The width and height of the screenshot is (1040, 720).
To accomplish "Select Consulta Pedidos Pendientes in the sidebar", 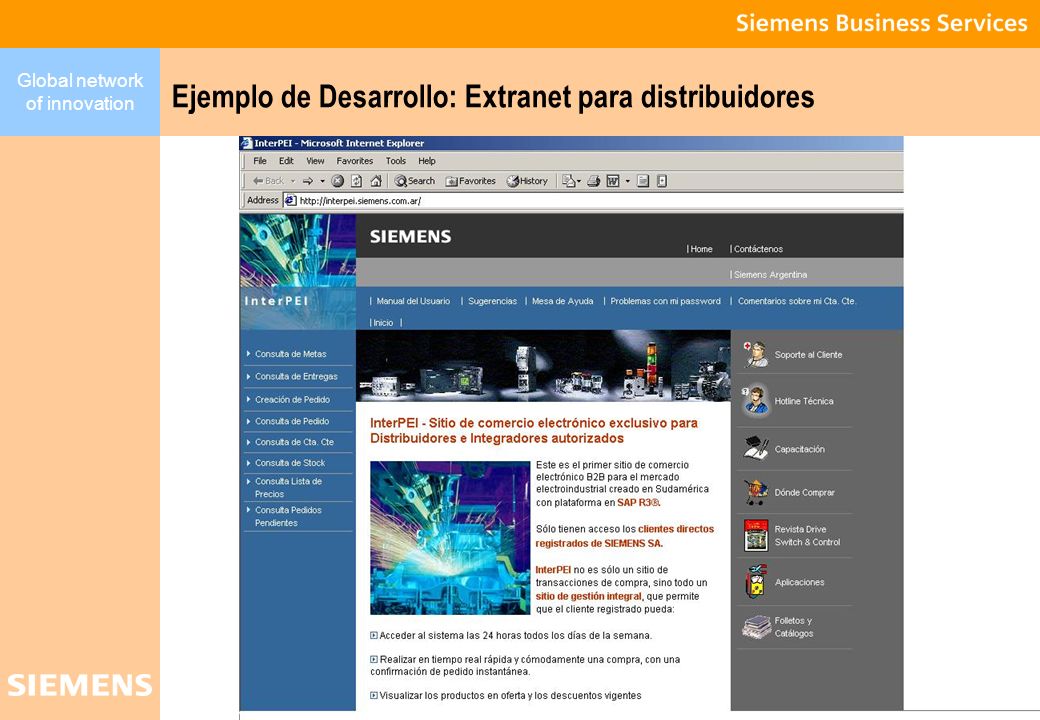I will pyautogui.click(x=289, y=516).
